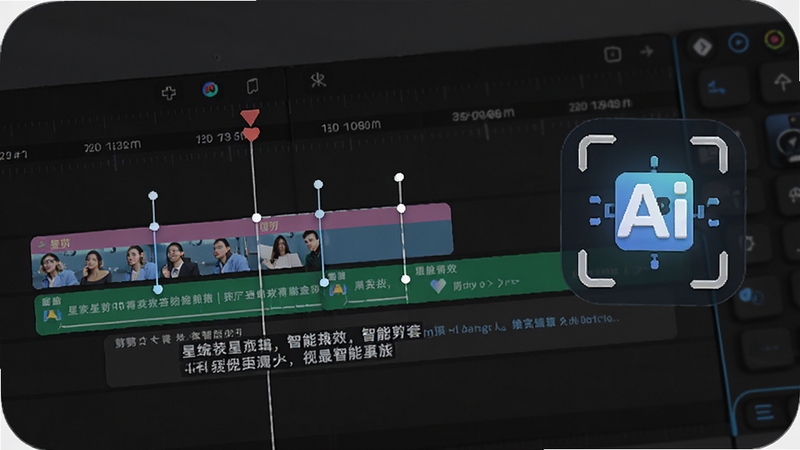Screen dimensions: 800x450
Task: Click the blue caption text right of the subtitles
Action: pos(520,325)
